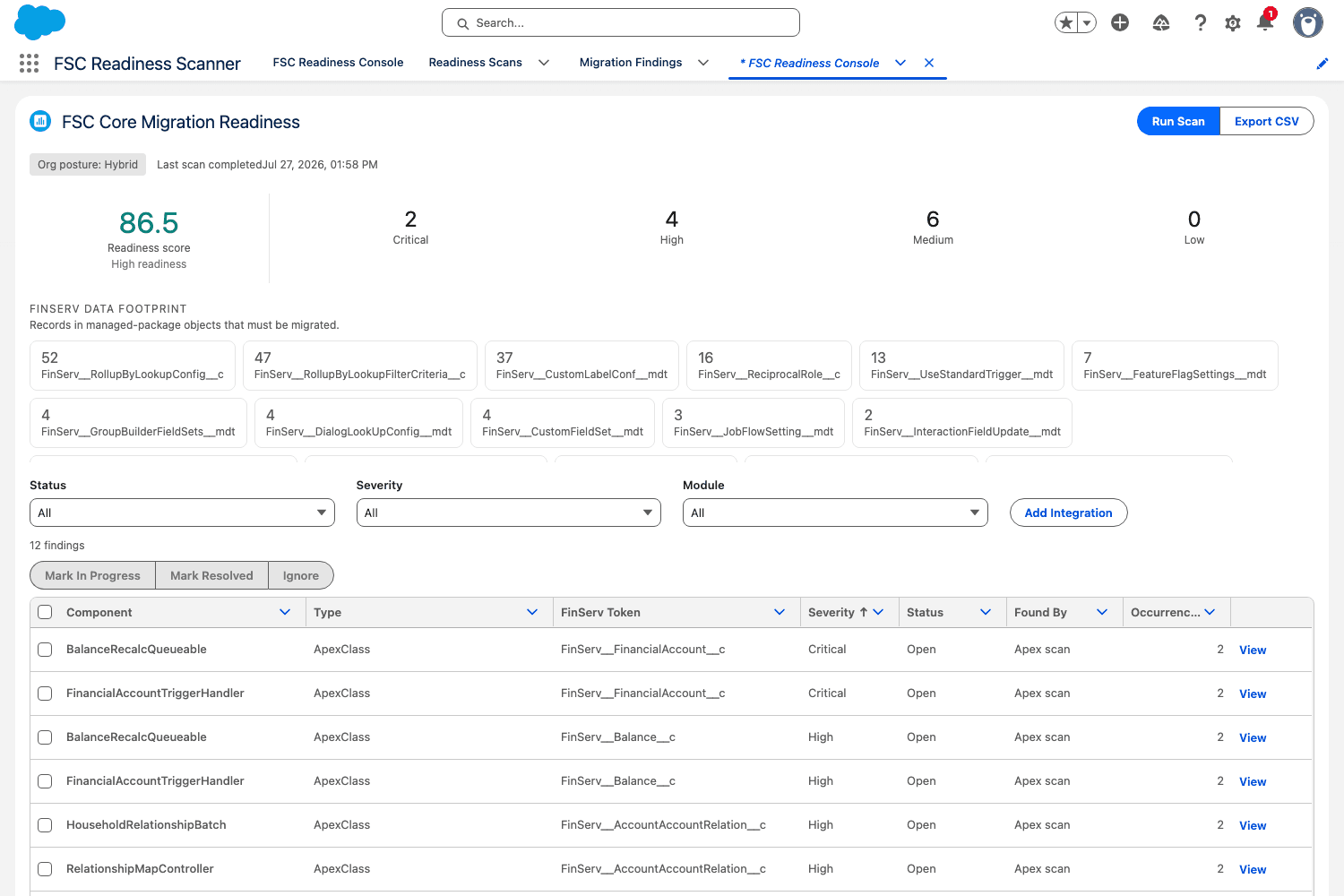Click the FSC Core Migration Readiness header icon
Screen dimensions: 1344x896
(40, 121)
